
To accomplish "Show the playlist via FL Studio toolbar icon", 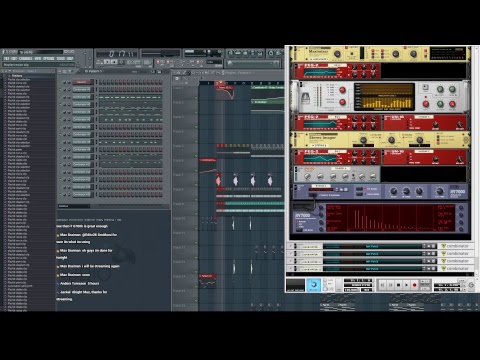I will 231,53.
